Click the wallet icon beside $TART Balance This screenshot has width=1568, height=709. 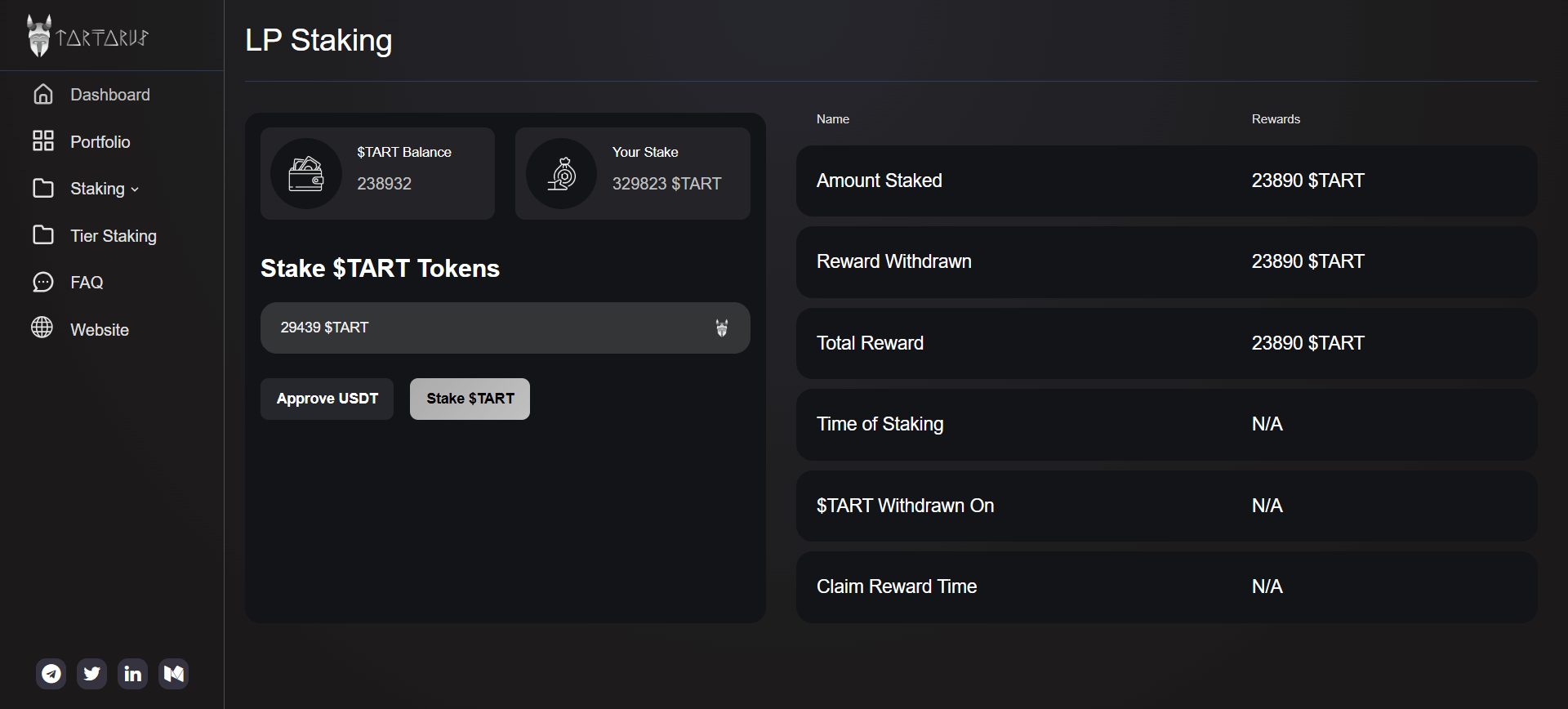tap(306, 174)
